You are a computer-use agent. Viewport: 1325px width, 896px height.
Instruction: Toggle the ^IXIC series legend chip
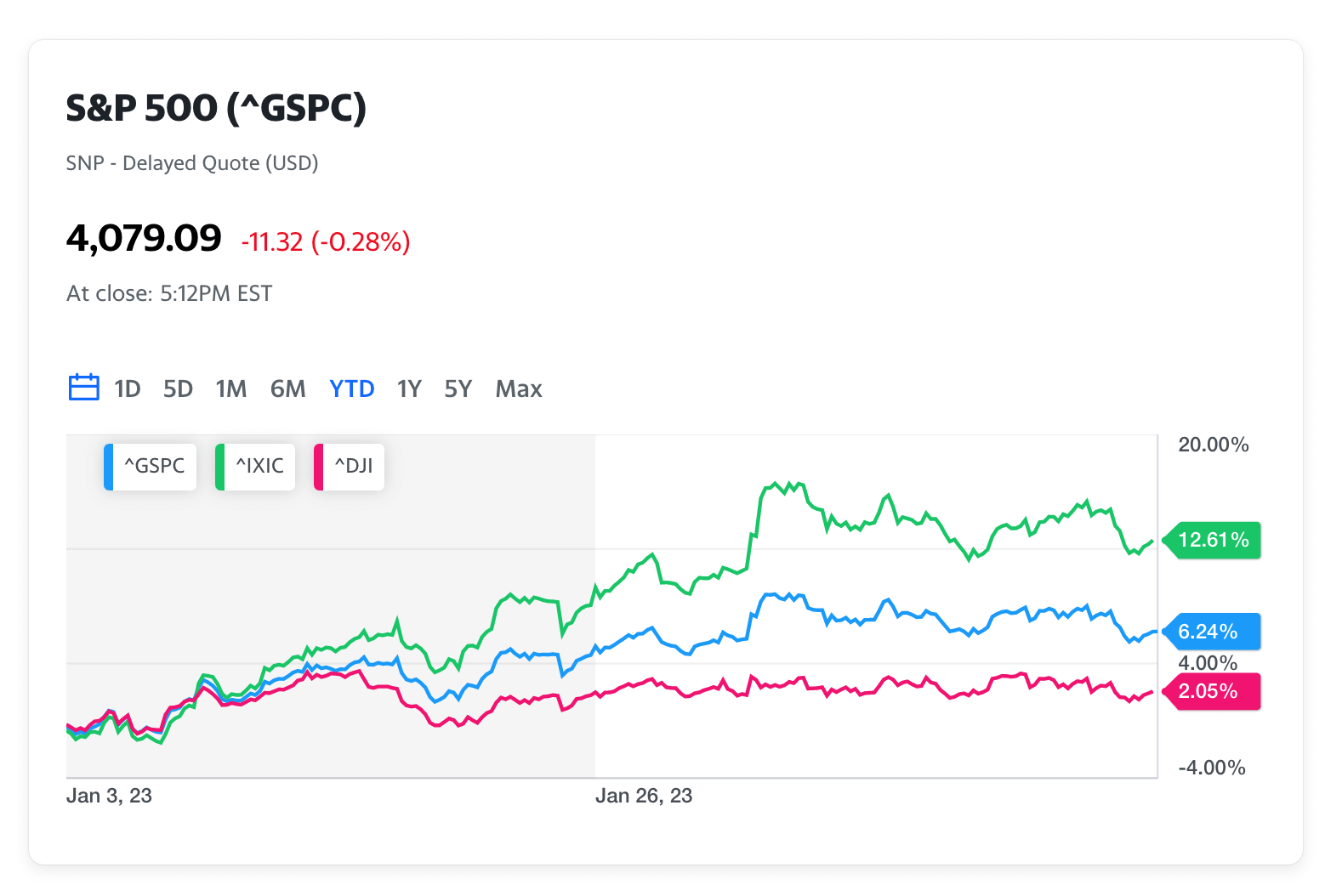pyautogui.click(x=255, y=467)
